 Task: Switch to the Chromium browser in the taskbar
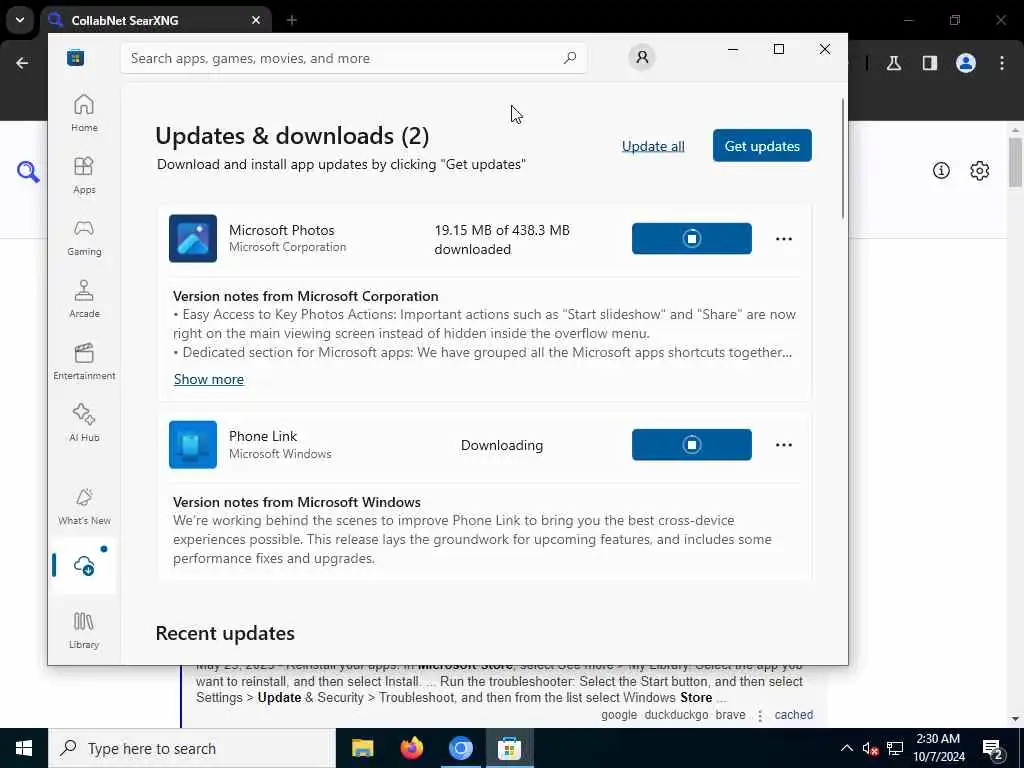(460, 748)
